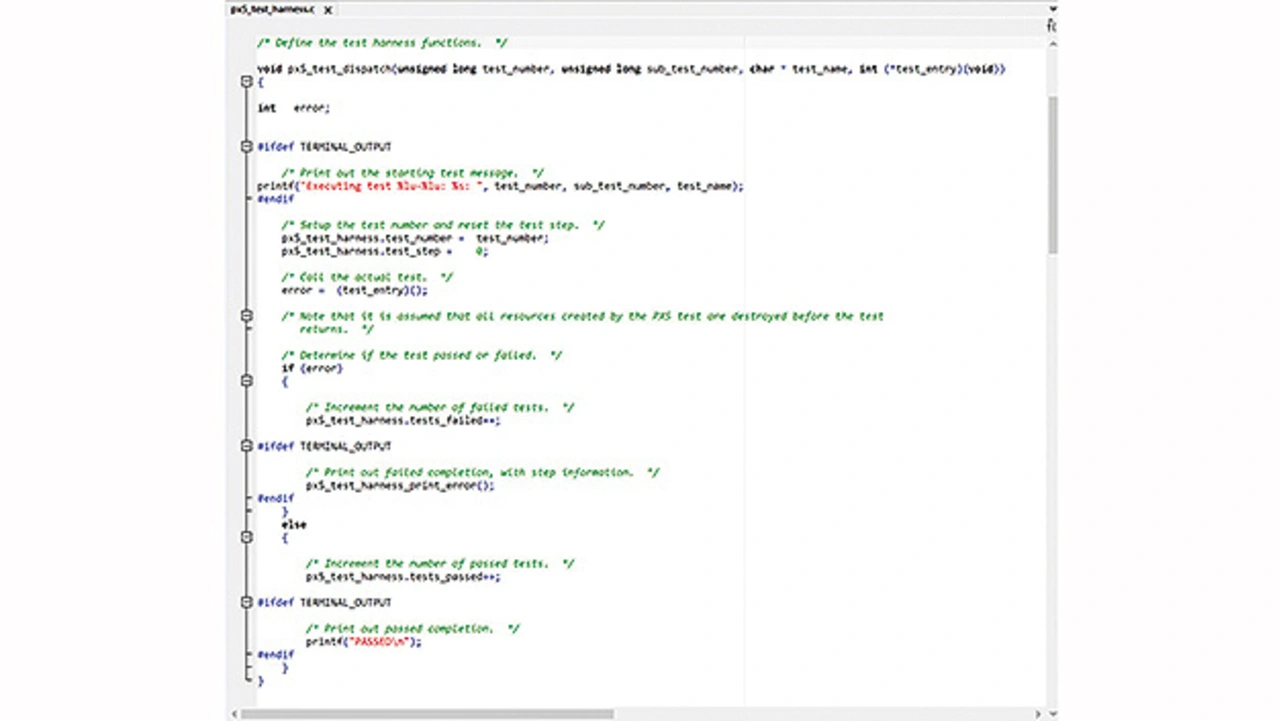This screenshot has height=721, width=1280.
Task: Collapse the else brace block
Action: point(247,537)
